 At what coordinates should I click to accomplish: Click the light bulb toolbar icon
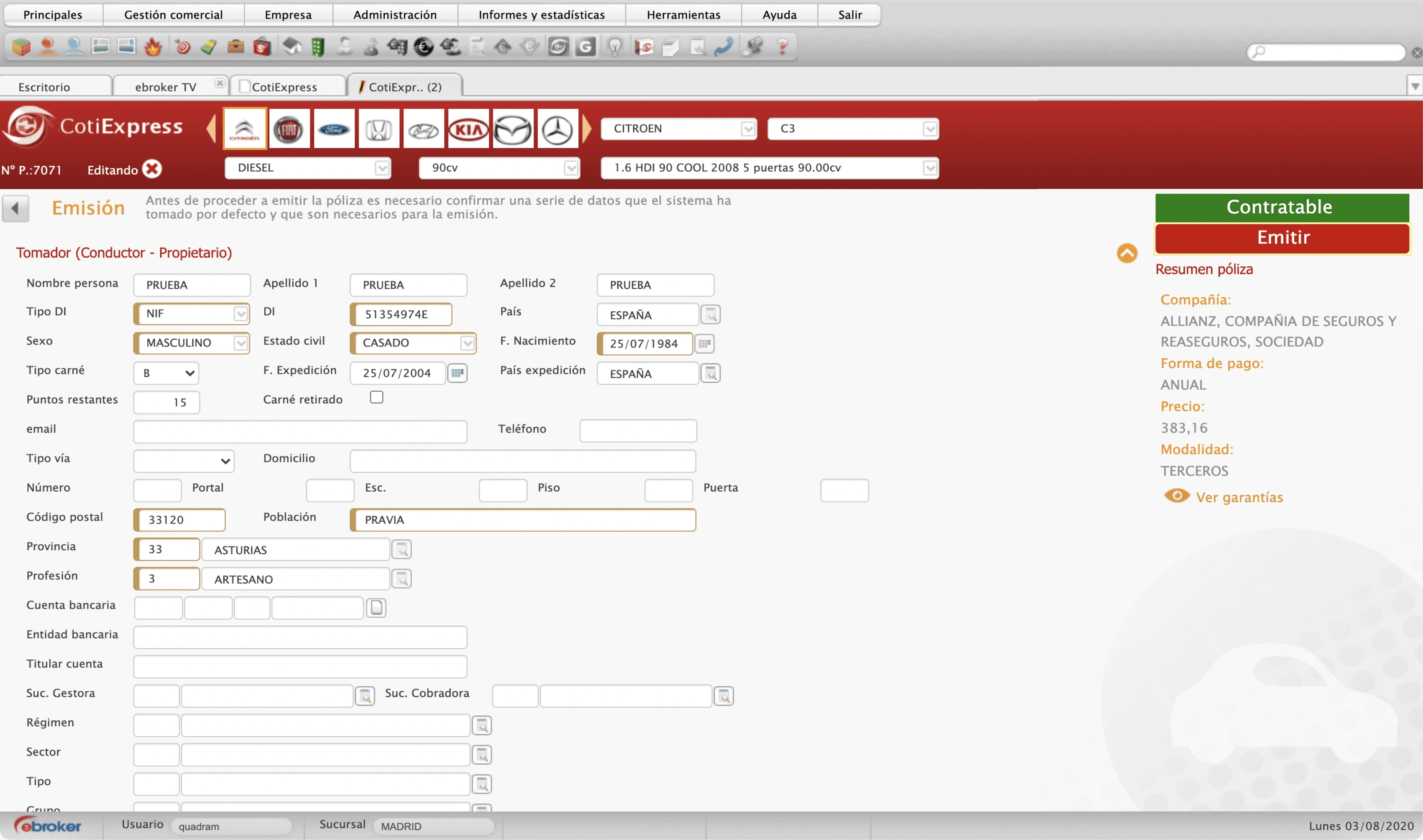615,46
